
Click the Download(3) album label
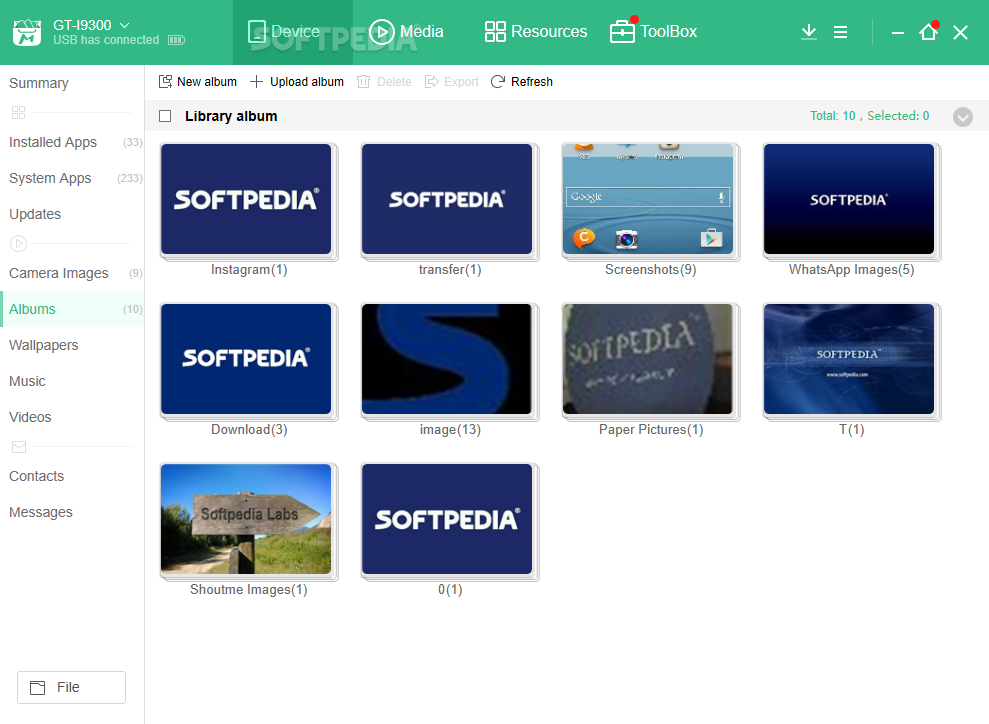249,429
